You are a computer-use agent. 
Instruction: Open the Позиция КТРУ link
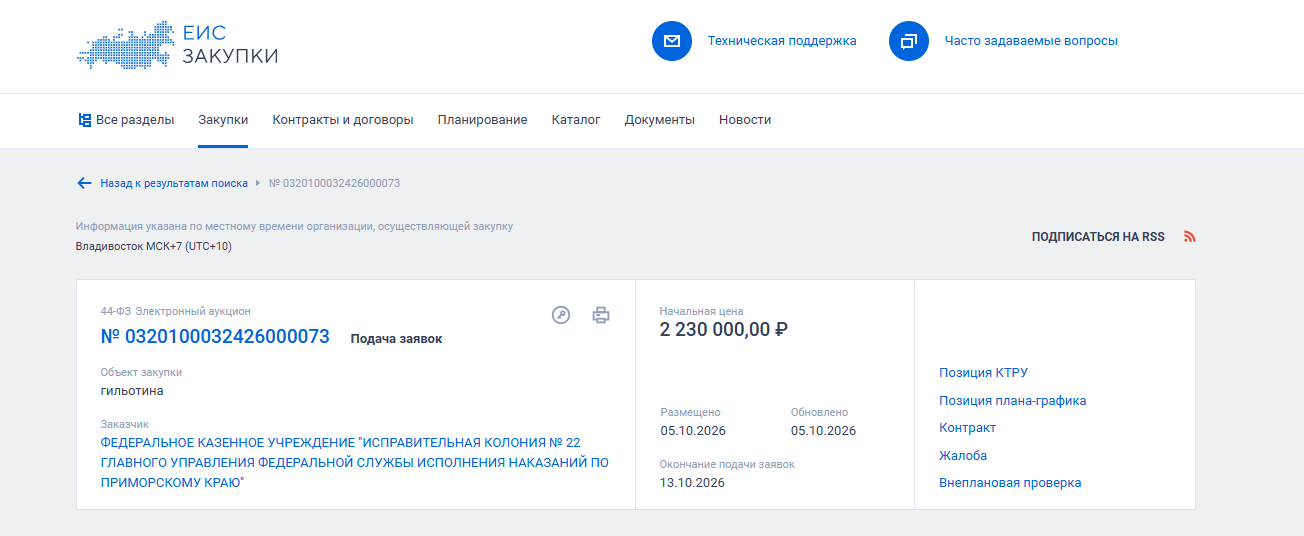tap(983, 373)
